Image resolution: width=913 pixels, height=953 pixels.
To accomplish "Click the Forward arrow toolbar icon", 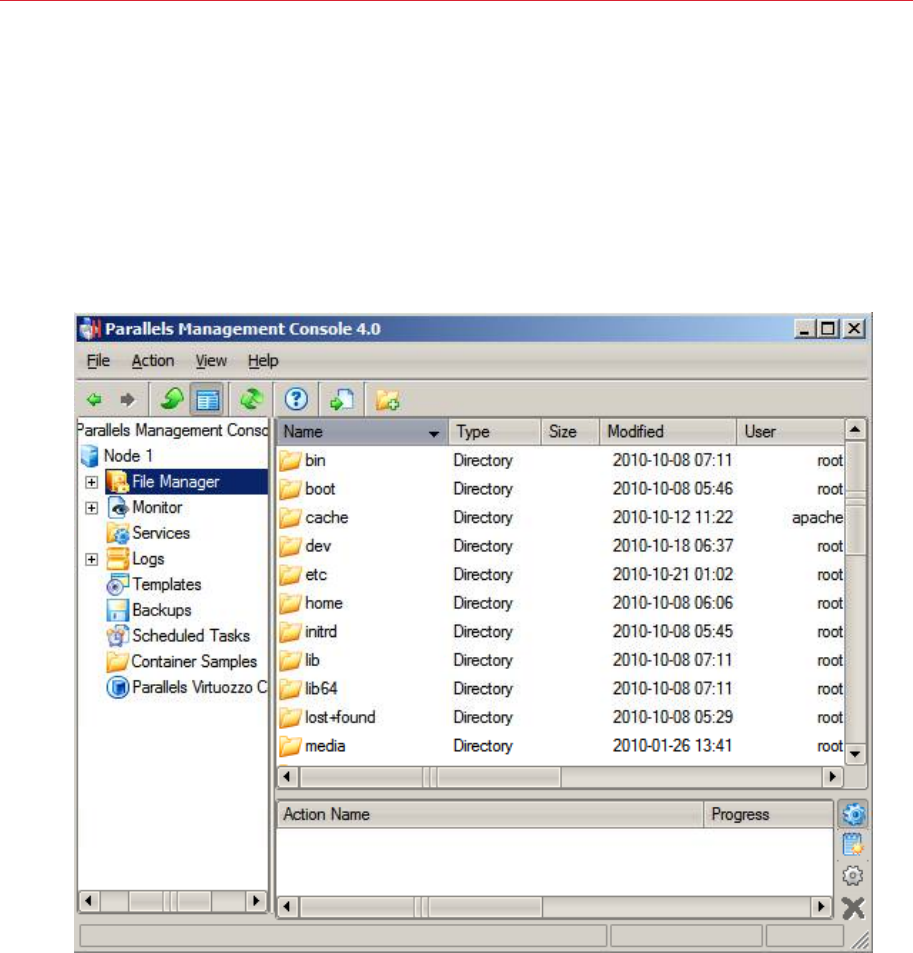I will click(127, 400).
